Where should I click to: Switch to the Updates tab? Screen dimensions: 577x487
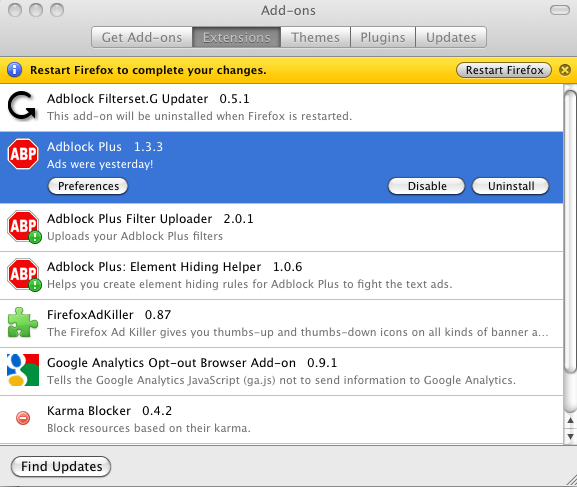point(451,37)
